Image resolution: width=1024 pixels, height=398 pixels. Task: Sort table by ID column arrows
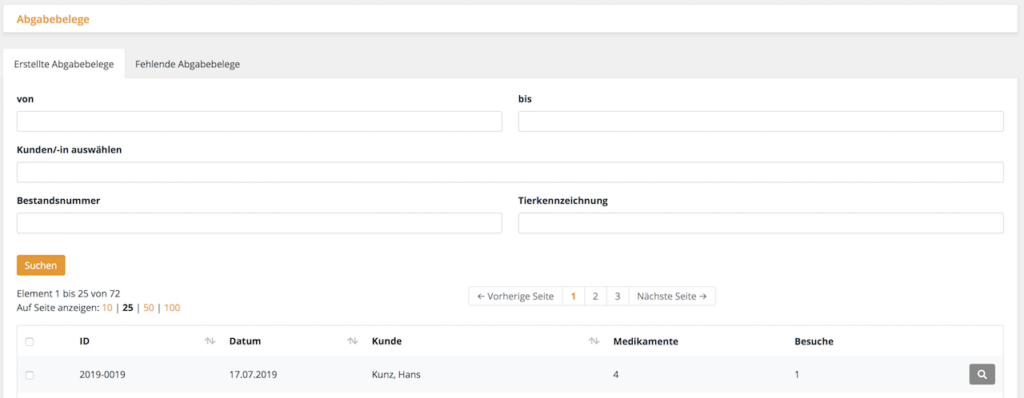pyautogui.click(x=210, y=341)
